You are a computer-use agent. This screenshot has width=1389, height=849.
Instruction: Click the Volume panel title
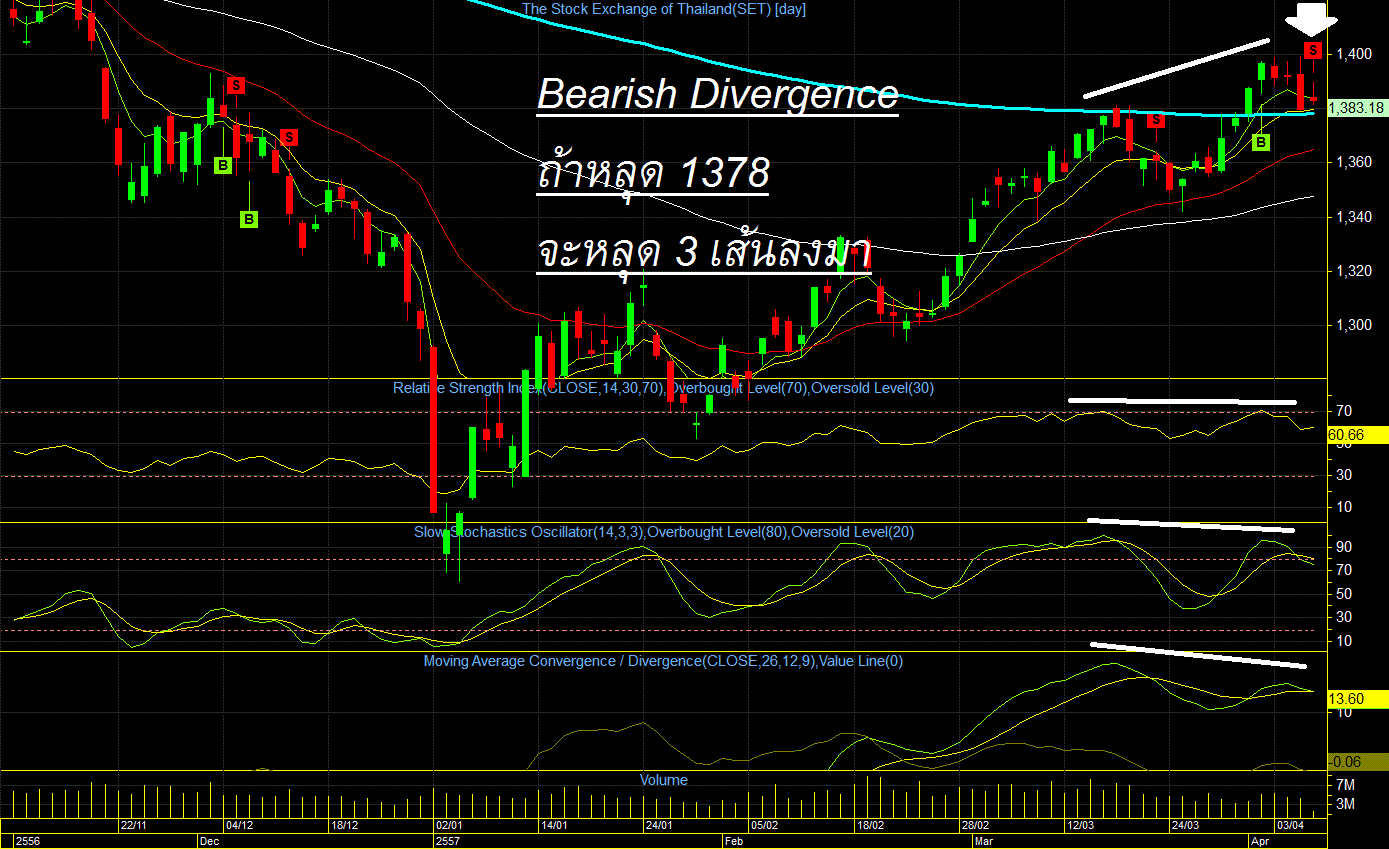(664, 780)
